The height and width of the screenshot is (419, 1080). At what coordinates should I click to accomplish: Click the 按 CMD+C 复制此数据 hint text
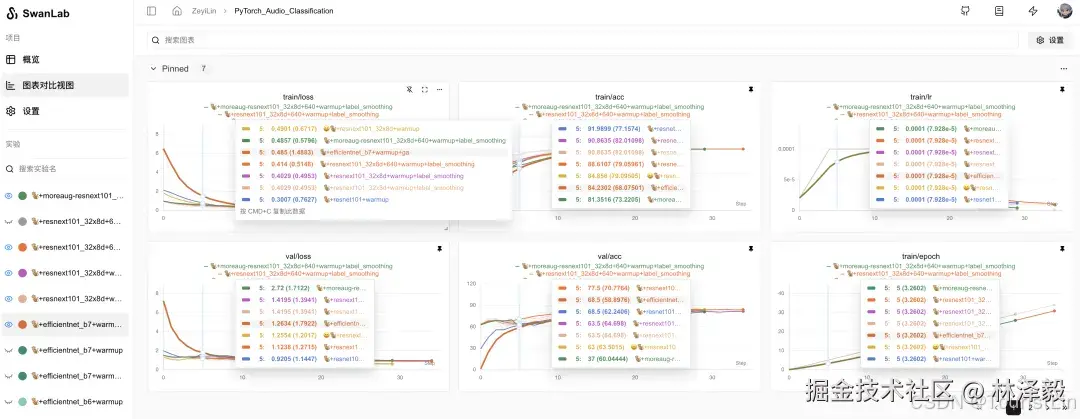(x=272, y=212)
